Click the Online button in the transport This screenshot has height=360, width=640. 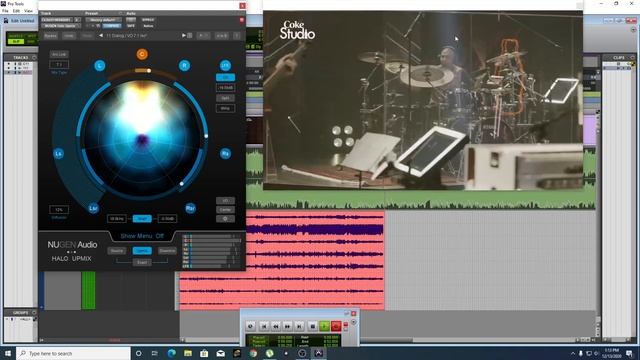click(x=251, y=326)
